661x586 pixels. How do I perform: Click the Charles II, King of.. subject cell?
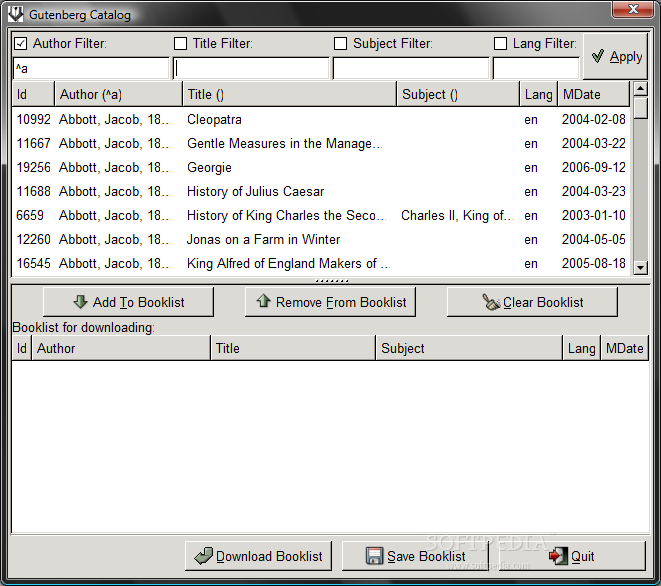(457, 215)
